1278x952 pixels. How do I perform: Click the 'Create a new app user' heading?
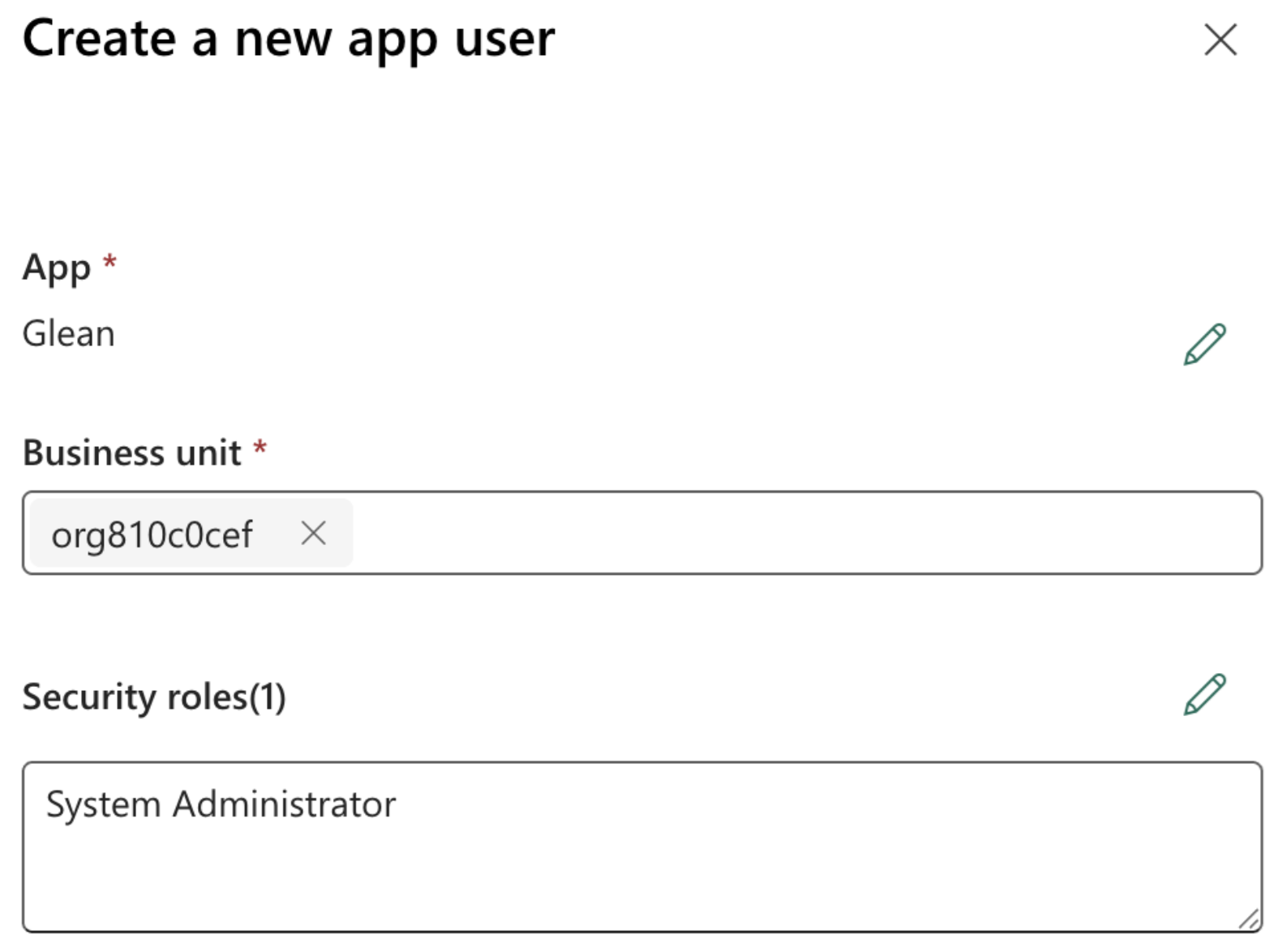(x=288, y=39)
